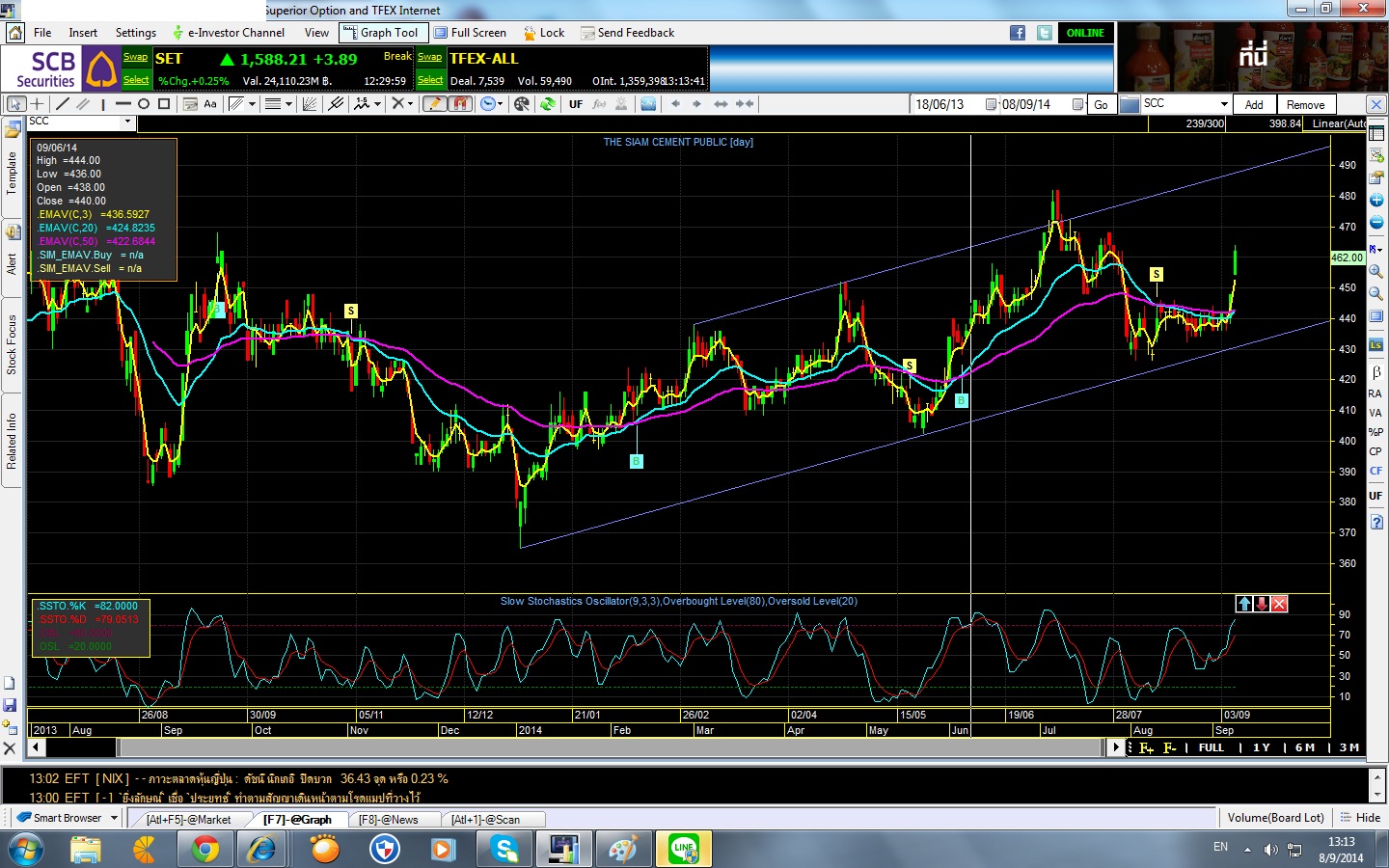The width and height of the screenshot is (1389, 868).
Task: Open the start date calendar picker 18/06/13
Action: coord(991,104)
